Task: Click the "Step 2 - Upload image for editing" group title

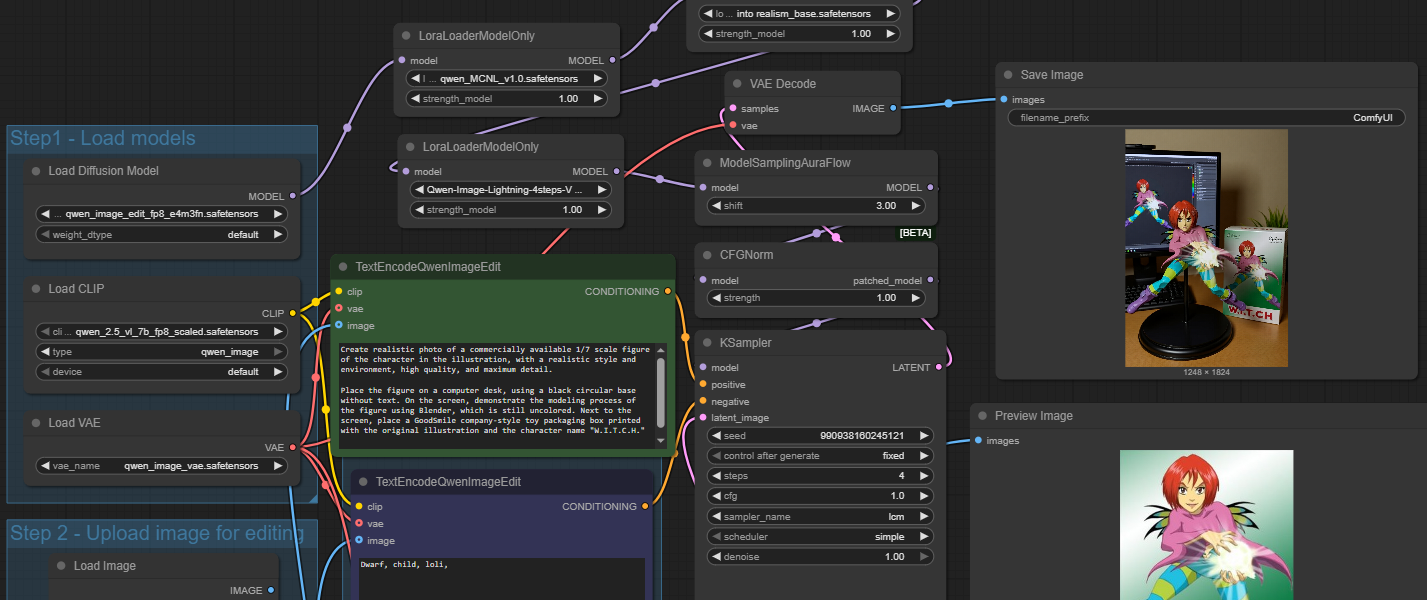Action: [x=157, y=533]
